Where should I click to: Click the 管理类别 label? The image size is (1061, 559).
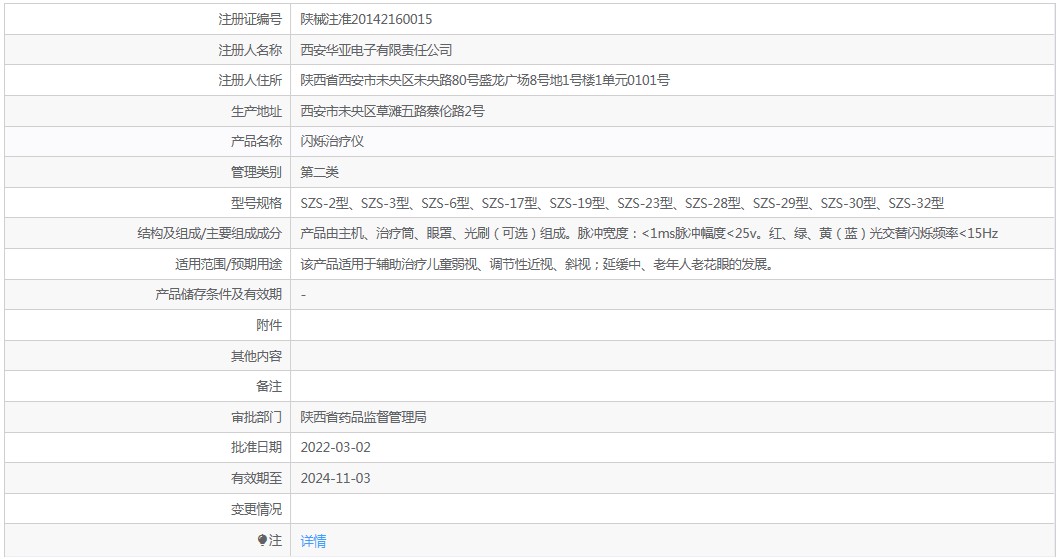click(x=256, y=172)
